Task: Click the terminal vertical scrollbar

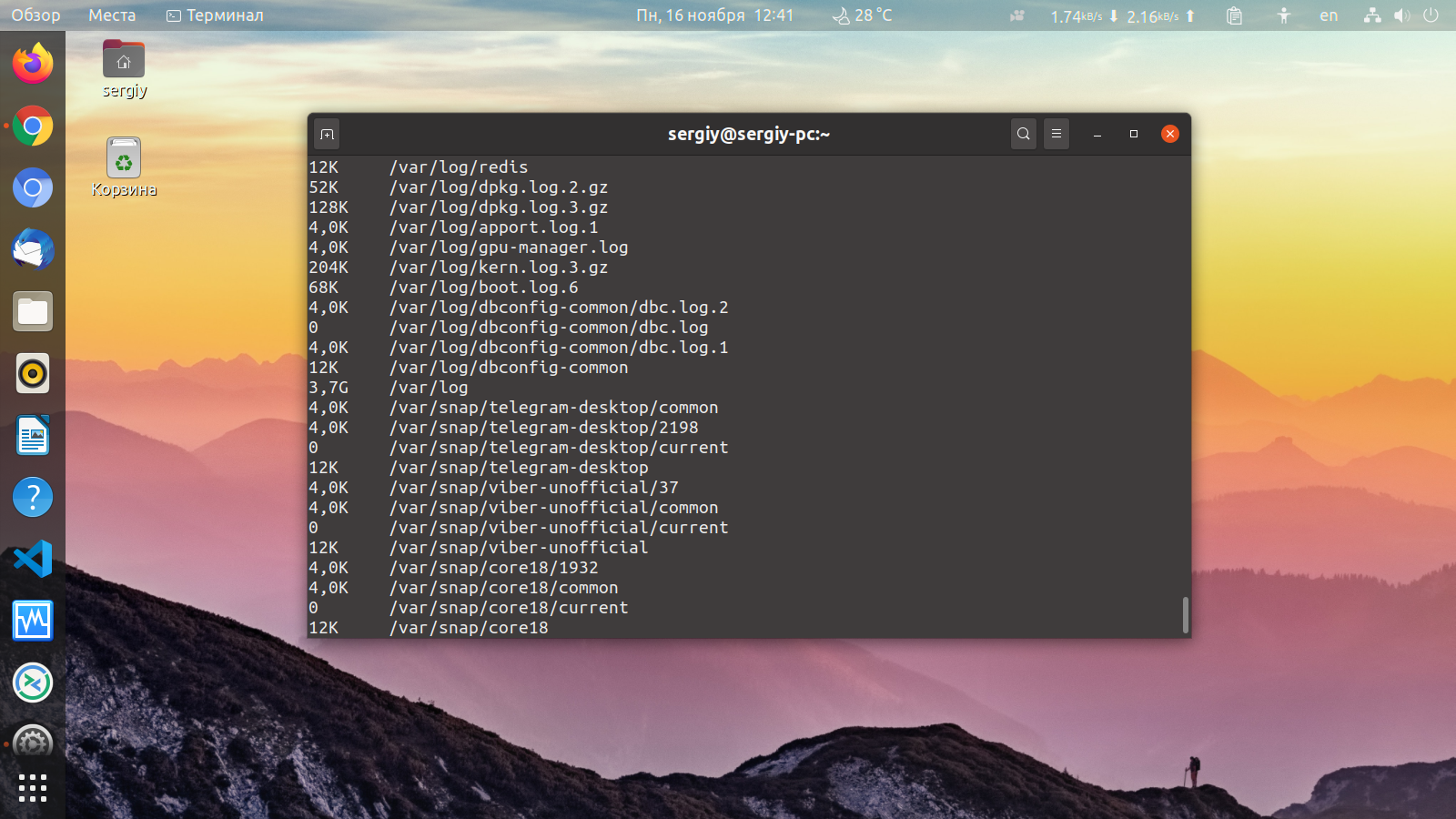Action: click(1185, 615)
